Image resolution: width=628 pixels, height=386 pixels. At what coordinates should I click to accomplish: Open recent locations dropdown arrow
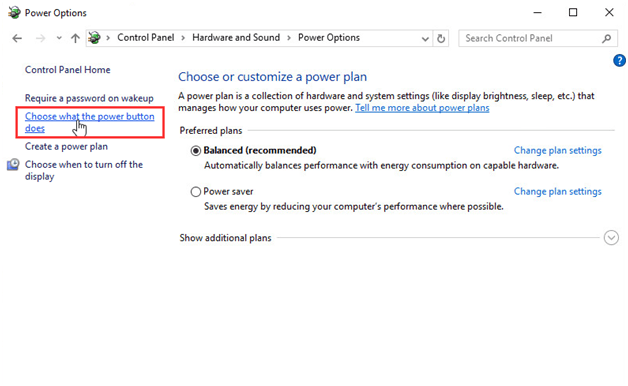pyautogui.click(x=59, y=38)
